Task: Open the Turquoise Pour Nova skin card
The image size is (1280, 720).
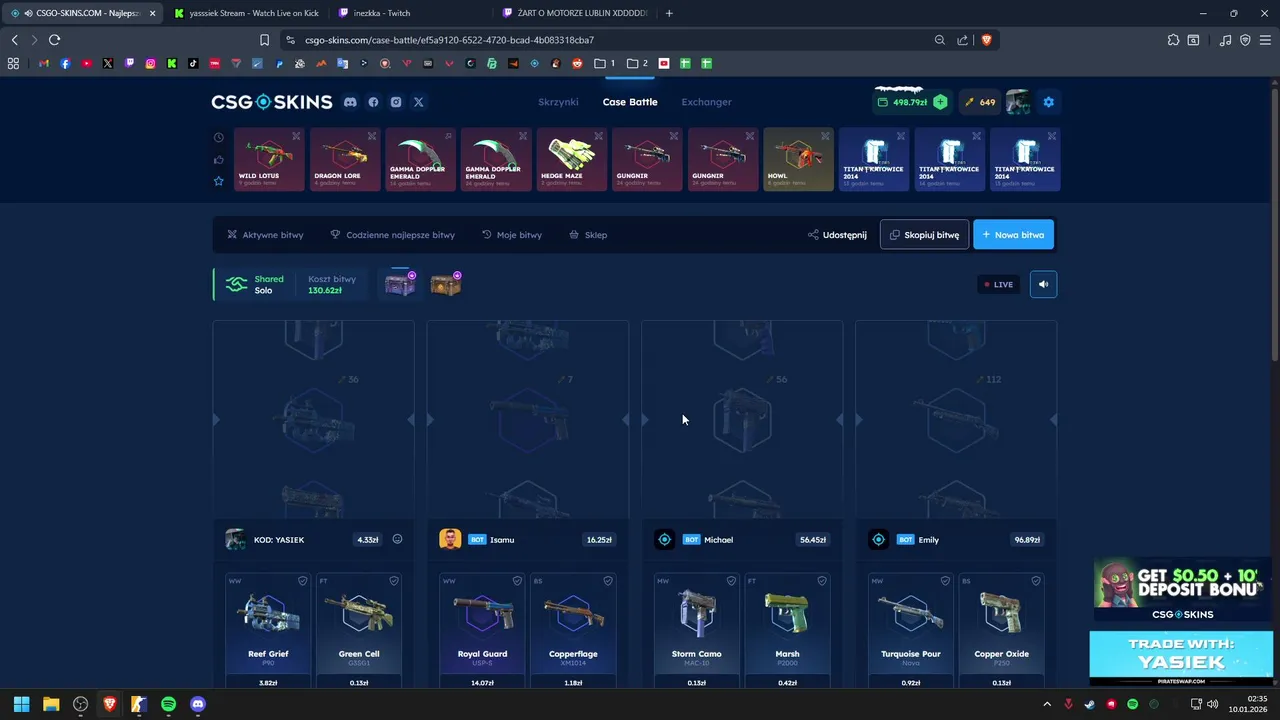Action: (910, 630)
